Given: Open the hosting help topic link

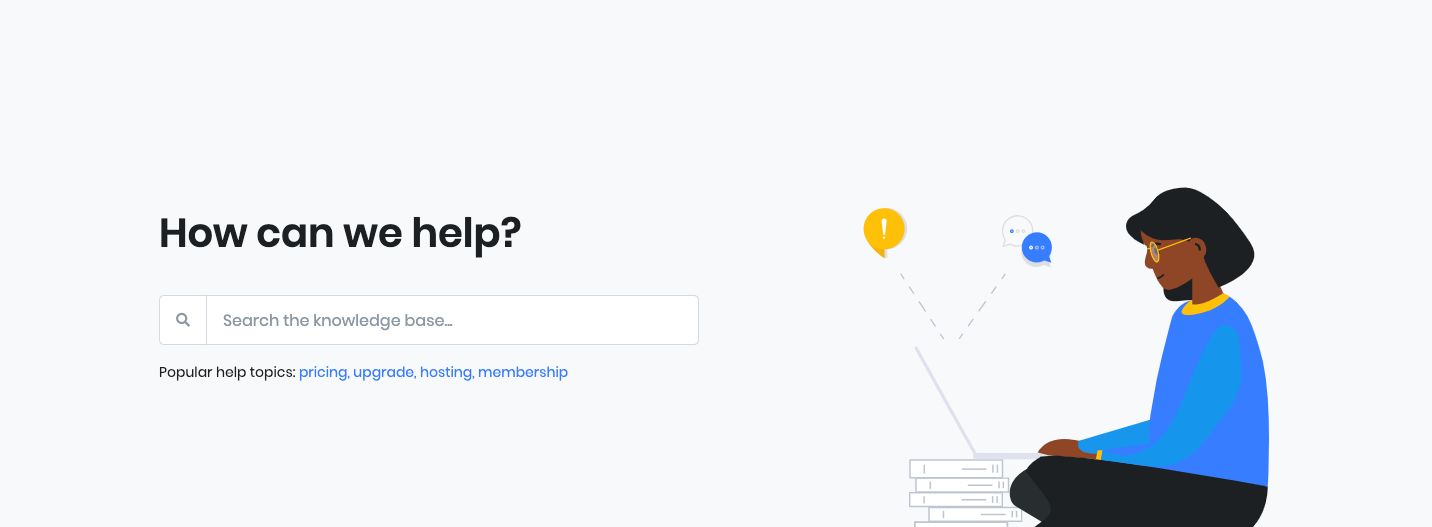Looking at the screenshot, I should coord(446,372).
